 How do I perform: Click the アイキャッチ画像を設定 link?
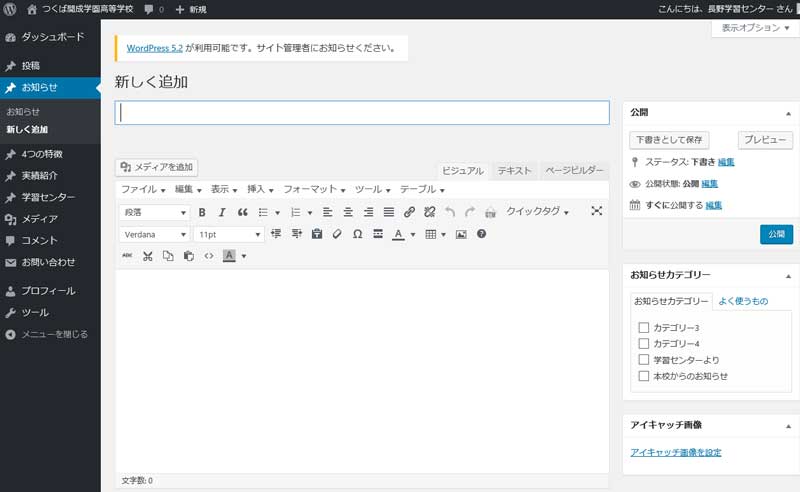676,452
